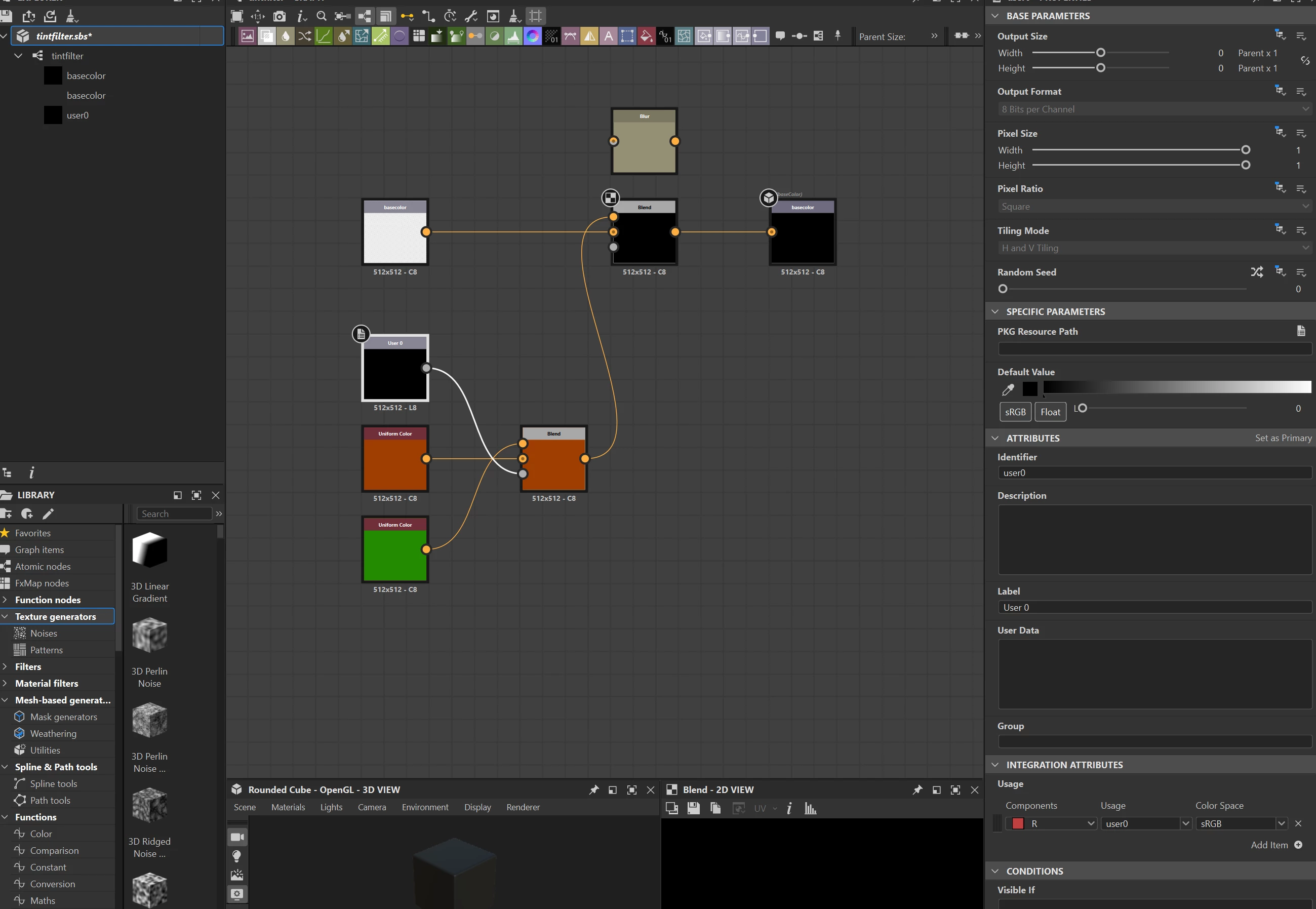1316x909 pixels.
Task: Click the bitmap image node icon
Action: [x=247, y=36]
